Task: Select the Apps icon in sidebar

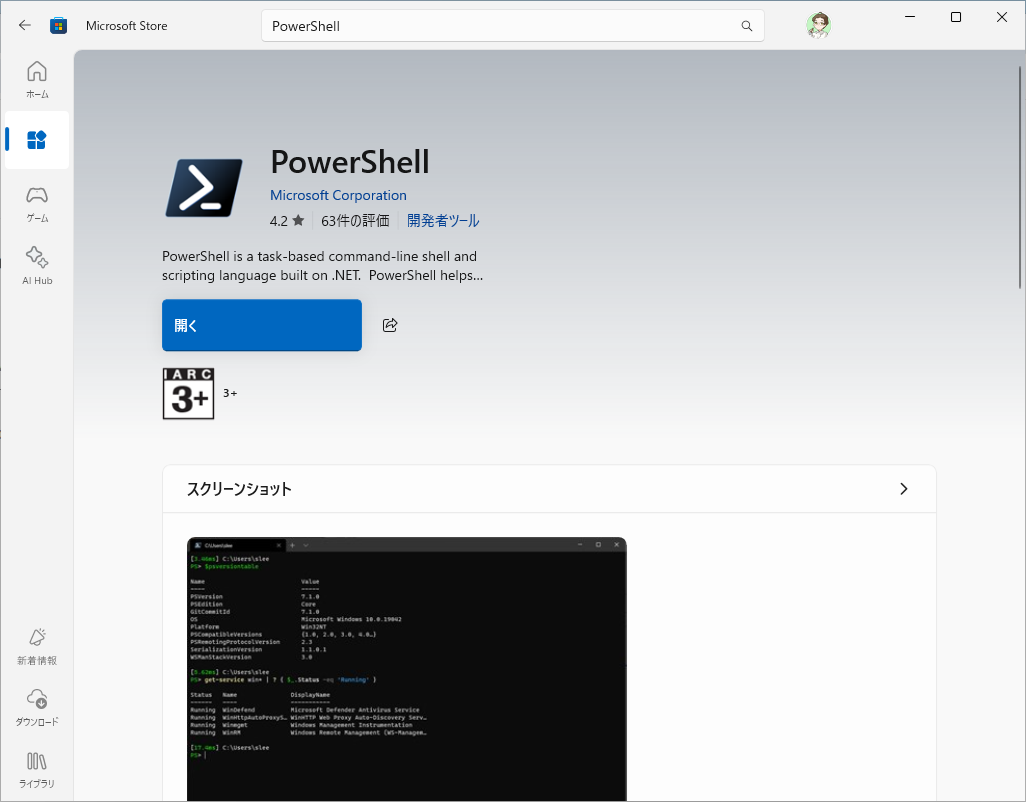Action: pos(37,140)
